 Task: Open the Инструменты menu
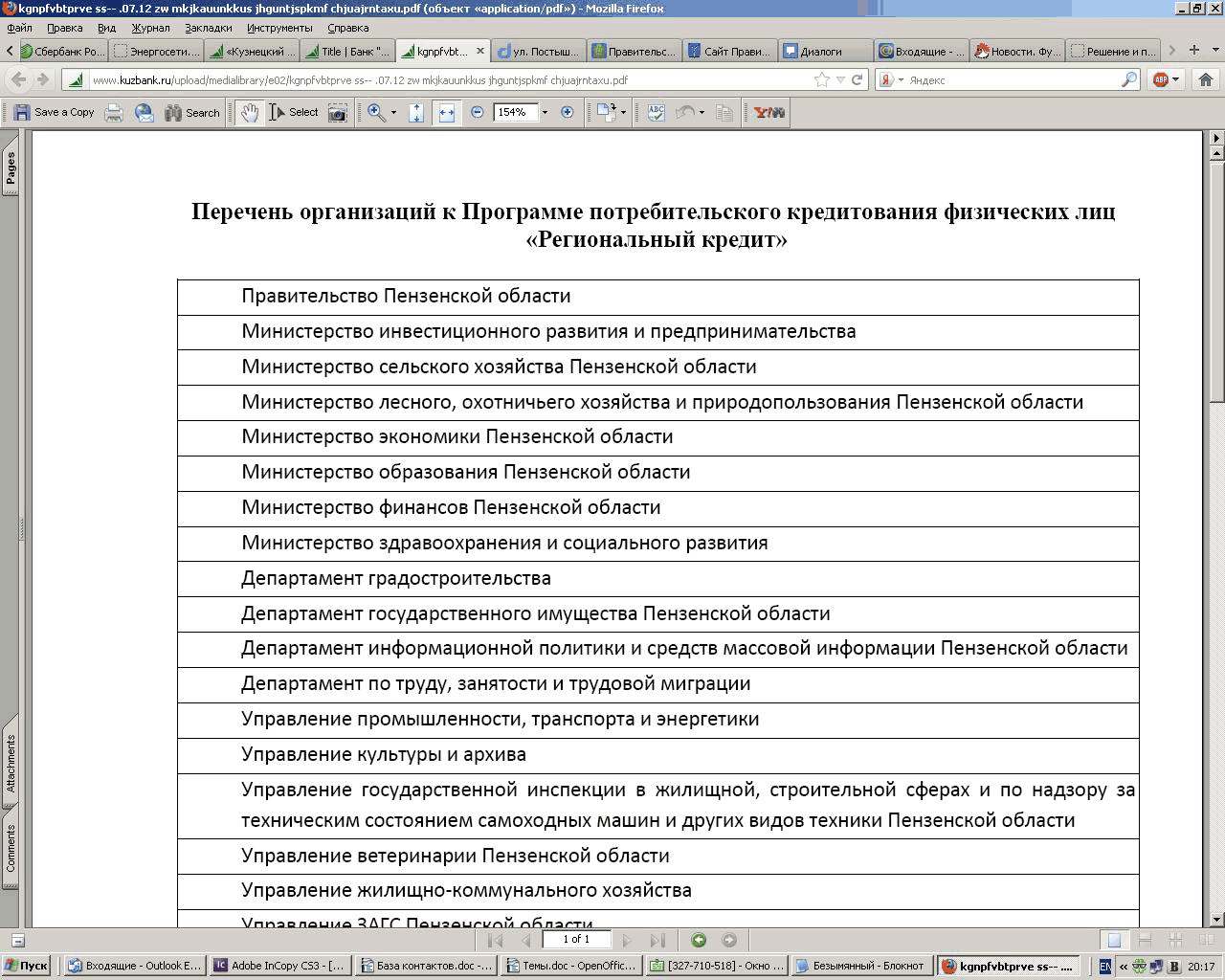[x=279, y=28]
